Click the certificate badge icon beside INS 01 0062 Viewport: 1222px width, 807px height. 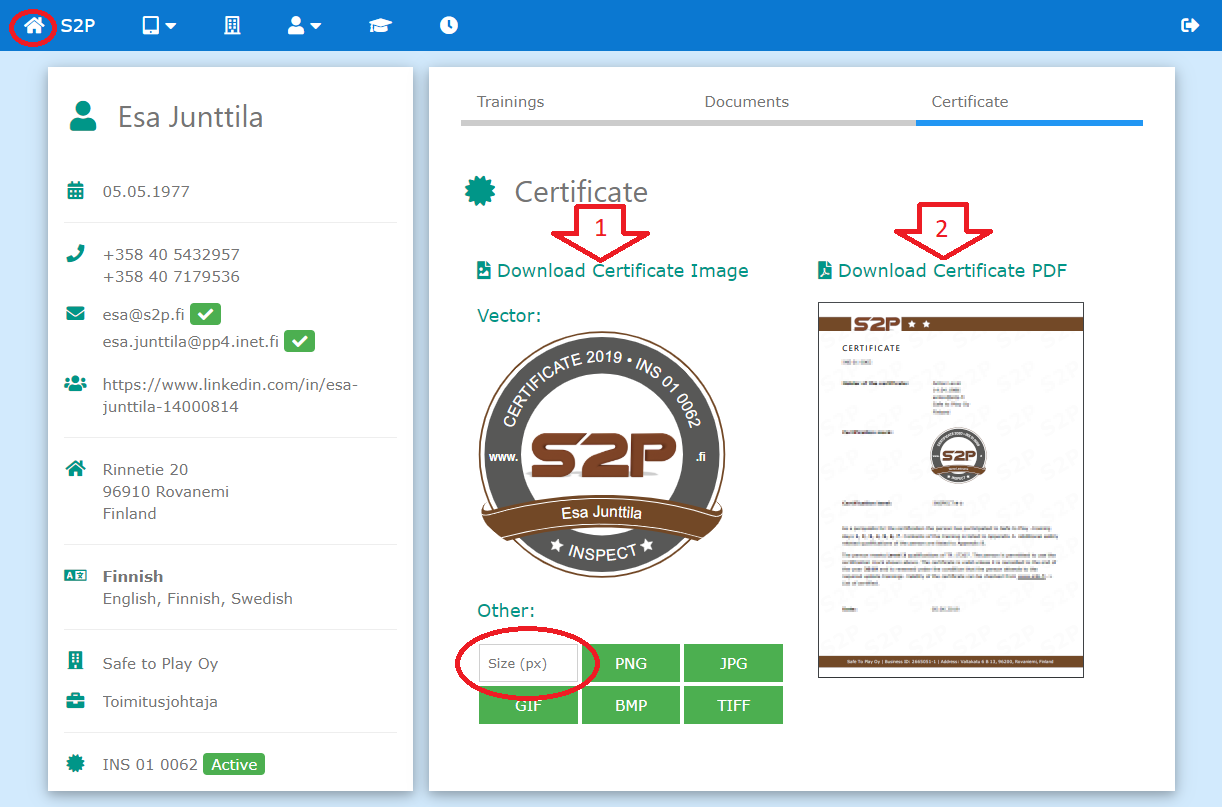coord(75,764)
